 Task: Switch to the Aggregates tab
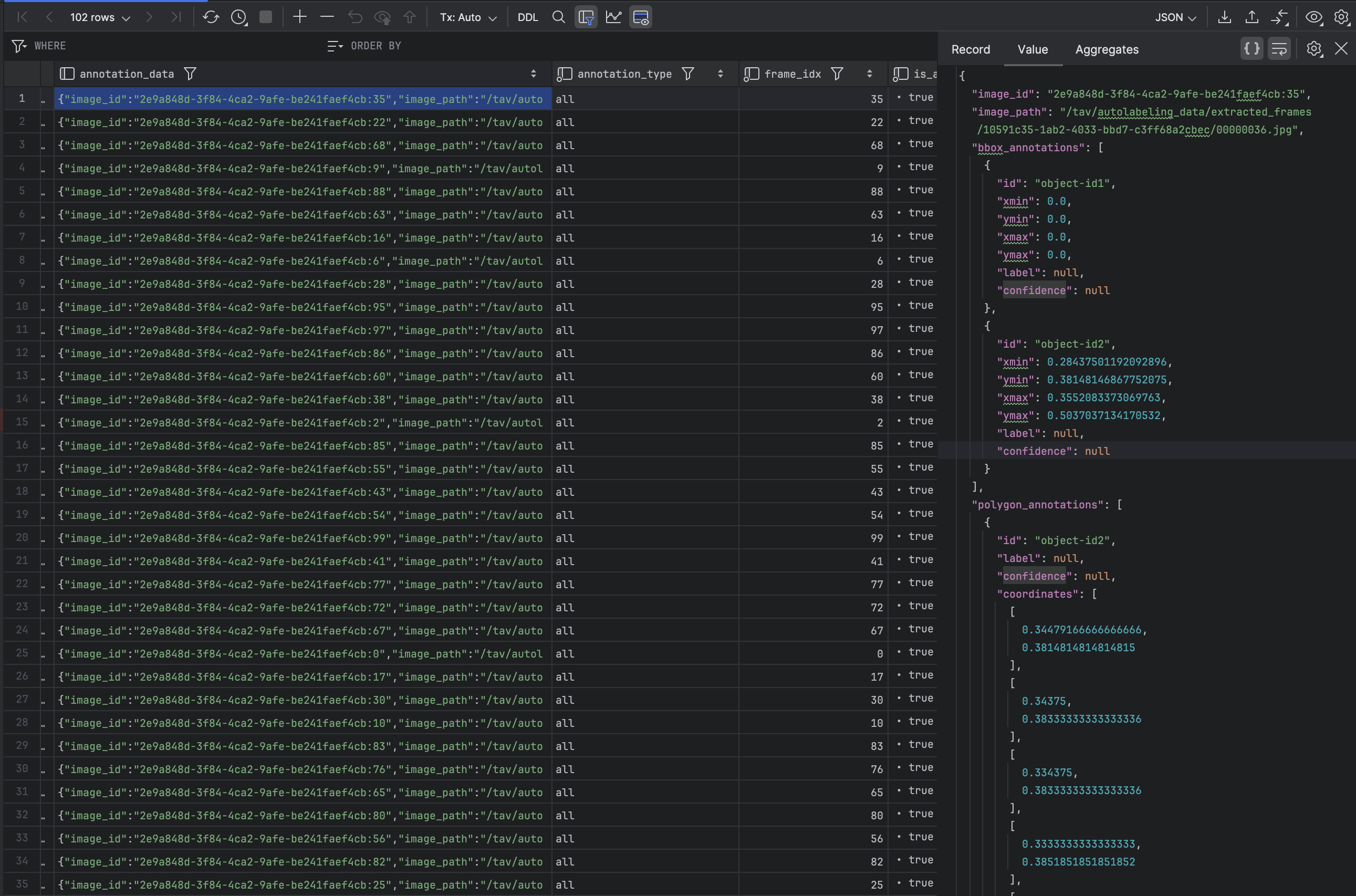[x=1107, y=49]
